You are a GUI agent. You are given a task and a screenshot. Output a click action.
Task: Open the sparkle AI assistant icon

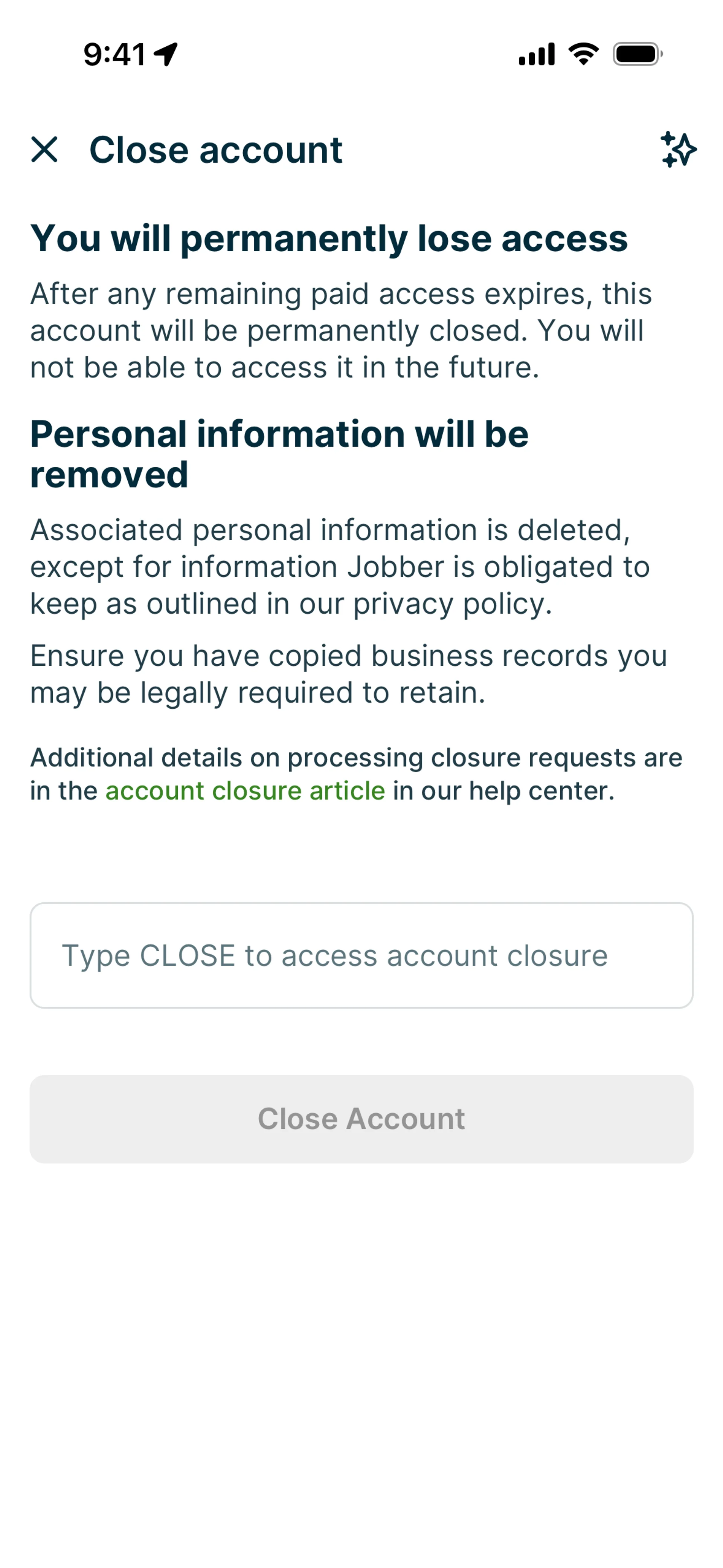[x=678, y=150]
